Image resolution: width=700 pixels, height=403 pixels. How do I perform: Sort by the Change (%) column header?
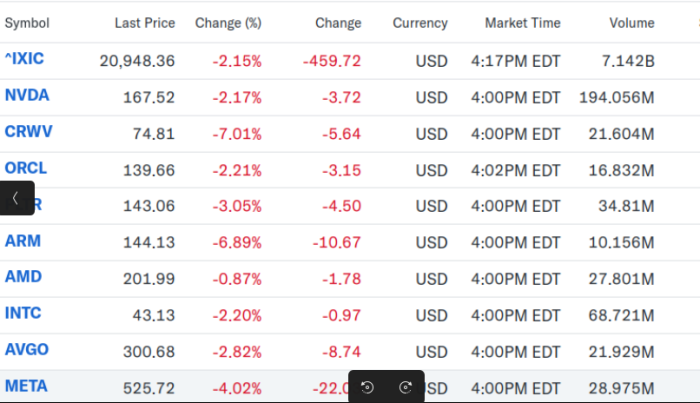[x=227, y=23]
